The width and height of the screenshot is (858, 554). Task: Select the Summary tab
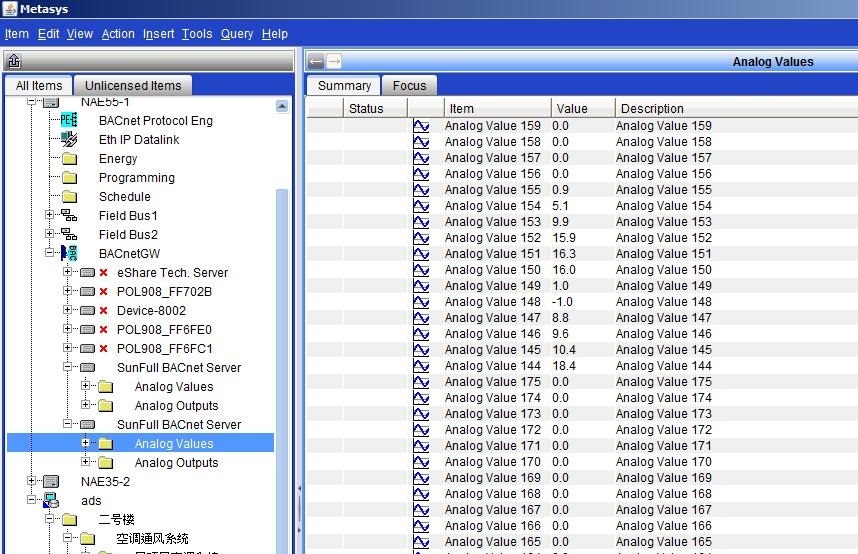click(344, 85)
